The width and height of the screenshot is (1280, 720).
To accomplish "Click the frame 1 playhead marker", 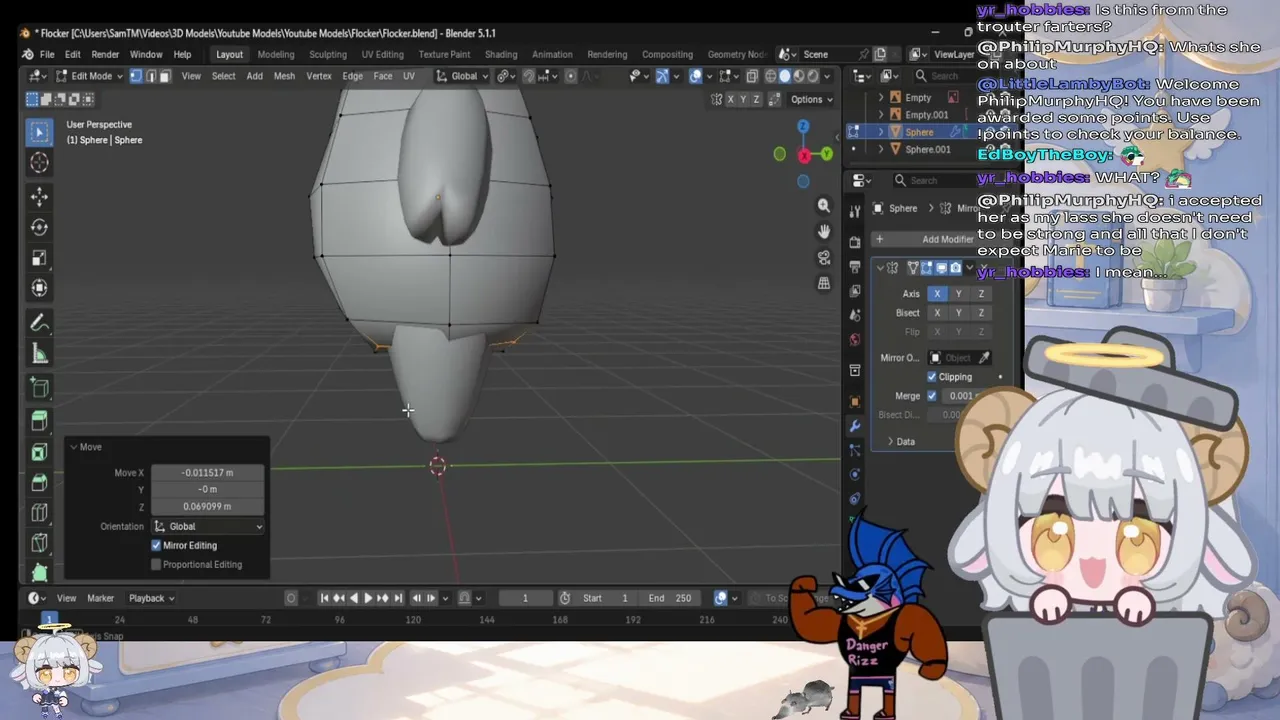I will (x=48, y=620).
